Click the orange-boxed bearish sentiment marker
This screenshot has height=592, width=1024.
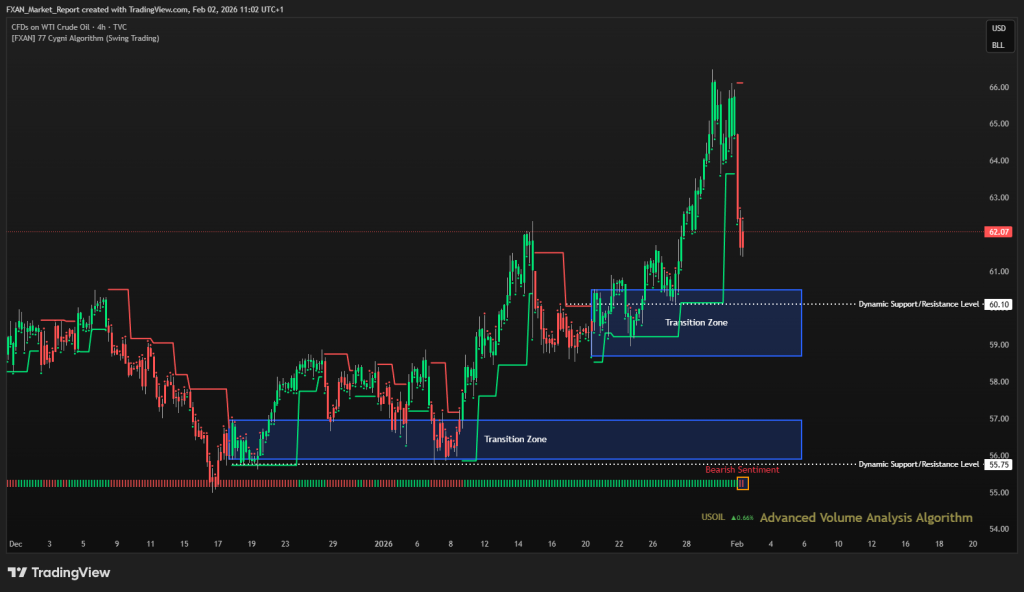(x=742, y=484)
